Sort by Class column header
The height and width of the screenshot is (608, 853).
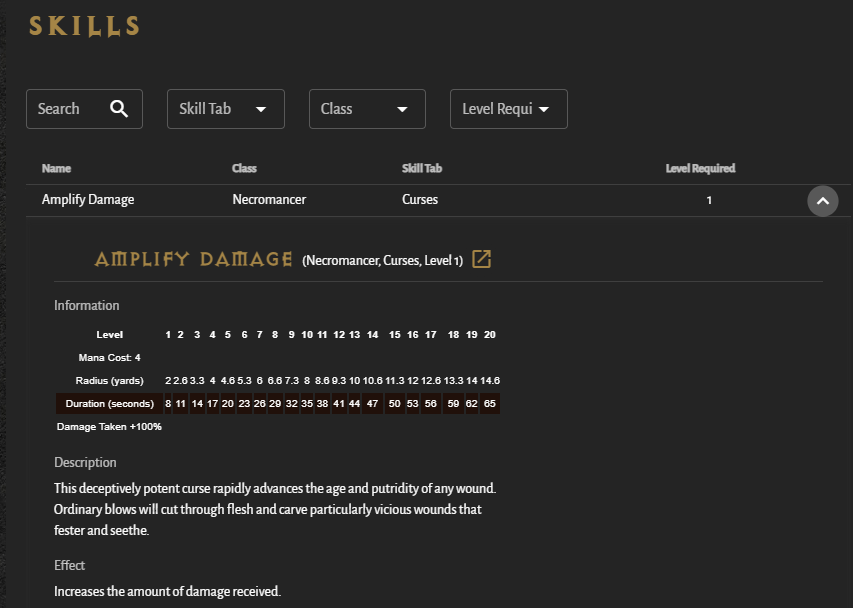click(x=244, y=168)
